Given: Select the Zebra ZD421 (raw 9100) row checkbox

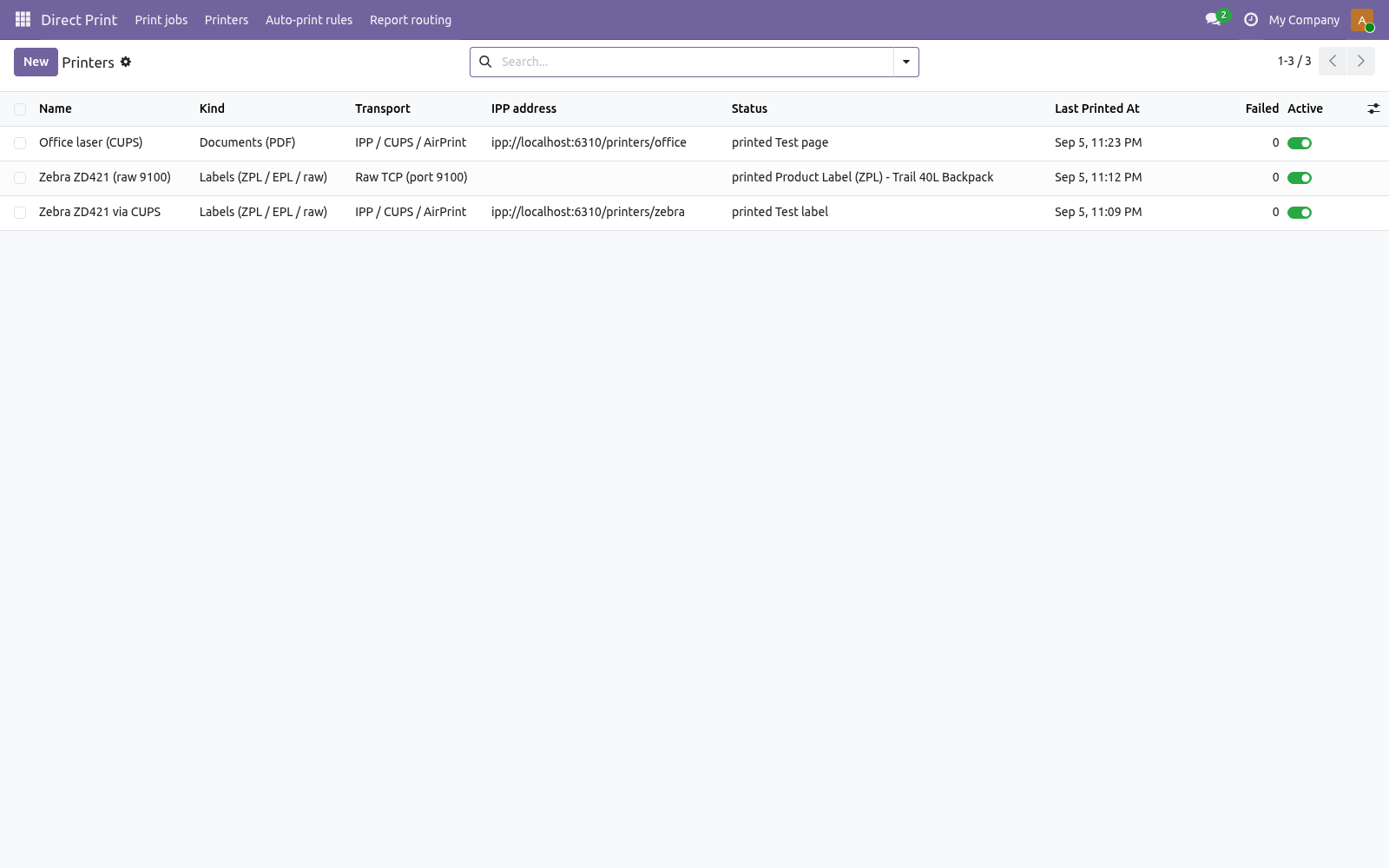Looking at the screenshot, I should click(x=20, y=178).
